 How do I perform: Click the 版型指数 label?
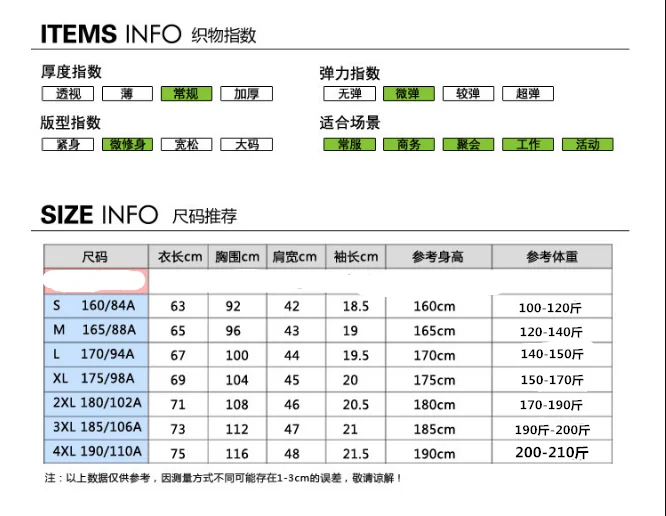(x=71, y=122)
